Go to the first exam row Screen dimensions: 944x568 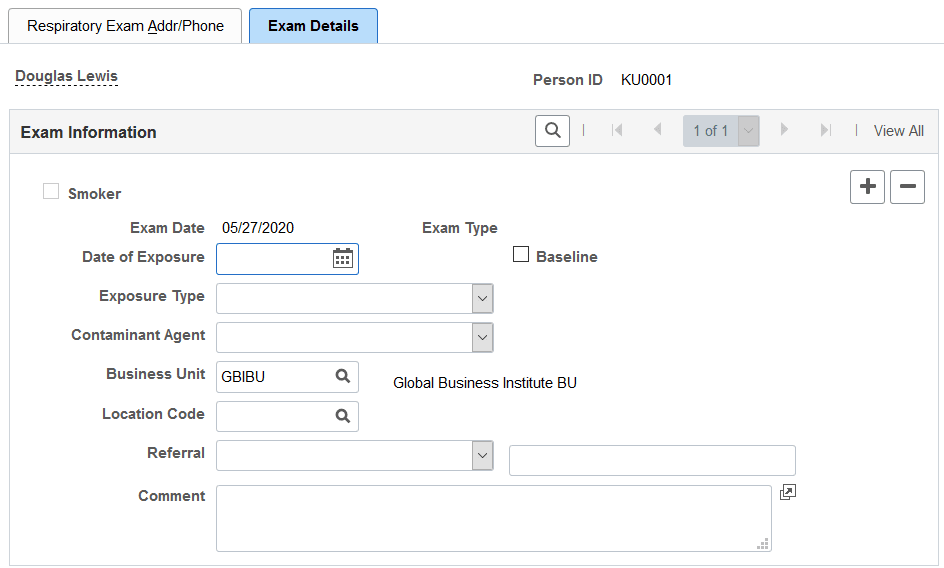[x=617, y=131]
